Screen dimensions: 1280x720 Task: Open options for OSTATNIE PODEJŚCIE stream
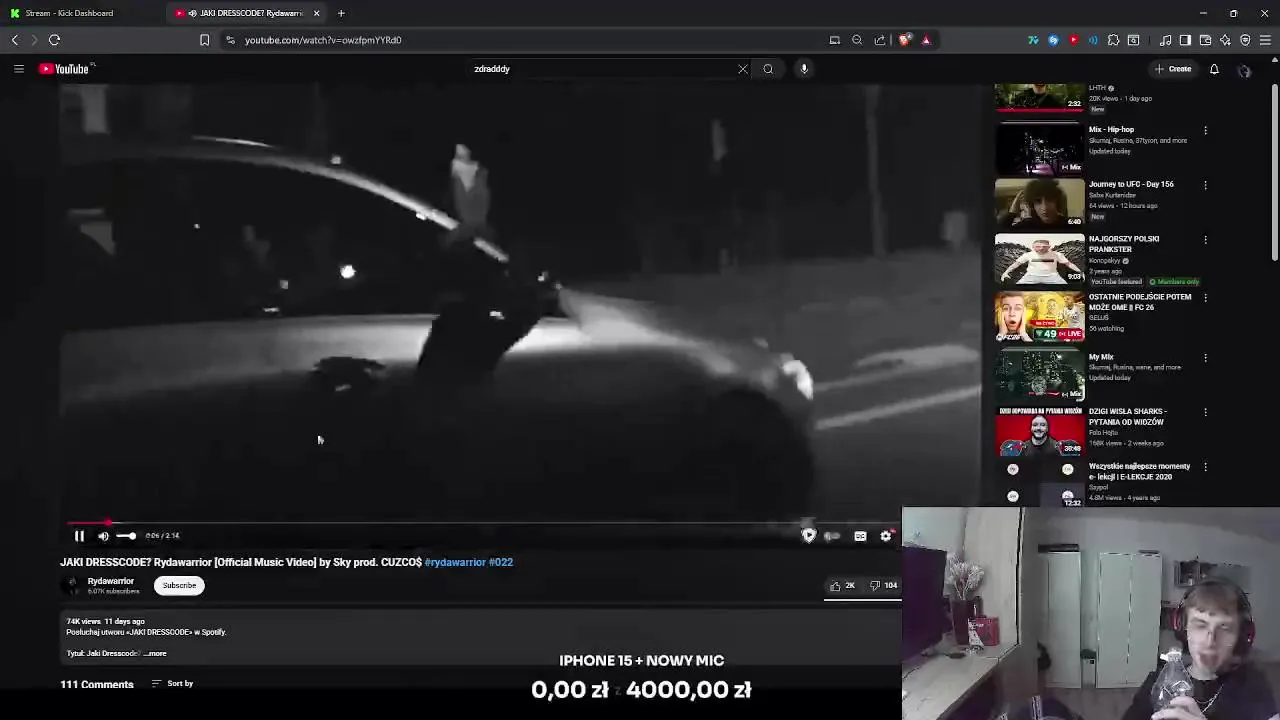click(x=1206, y=298)
